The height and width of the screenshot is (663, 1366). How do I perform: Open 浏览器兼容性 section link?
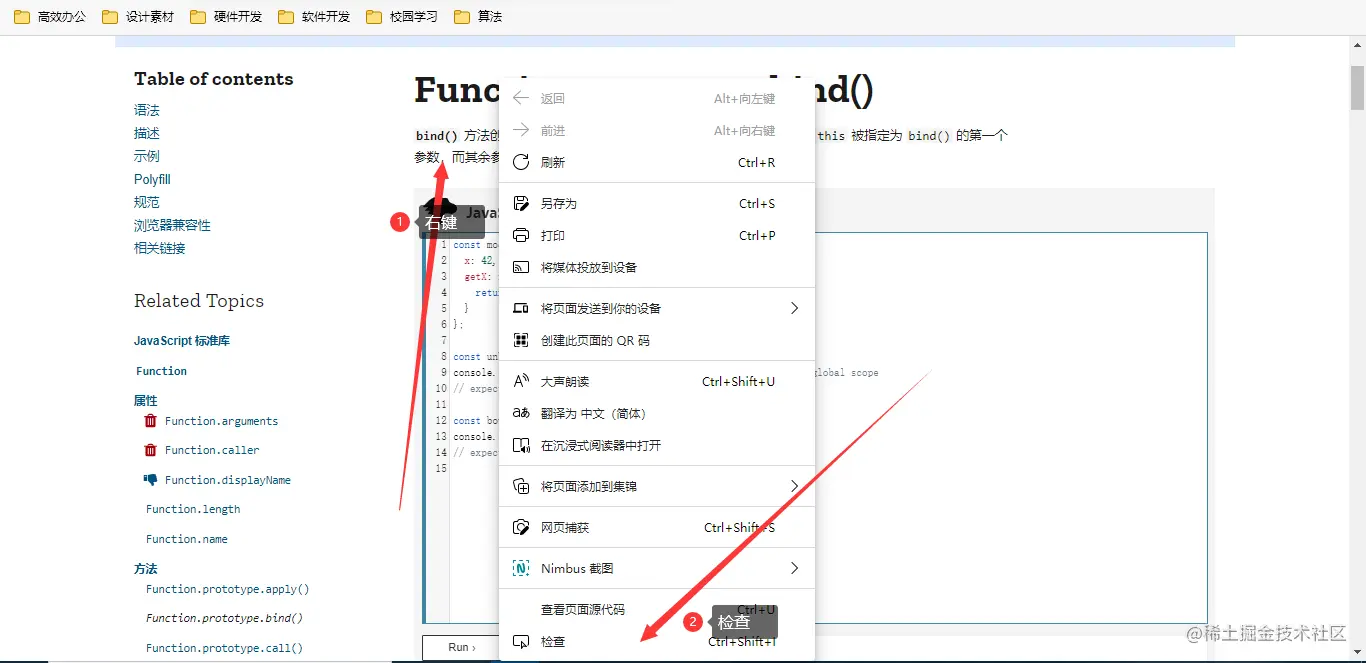point(172,225)
